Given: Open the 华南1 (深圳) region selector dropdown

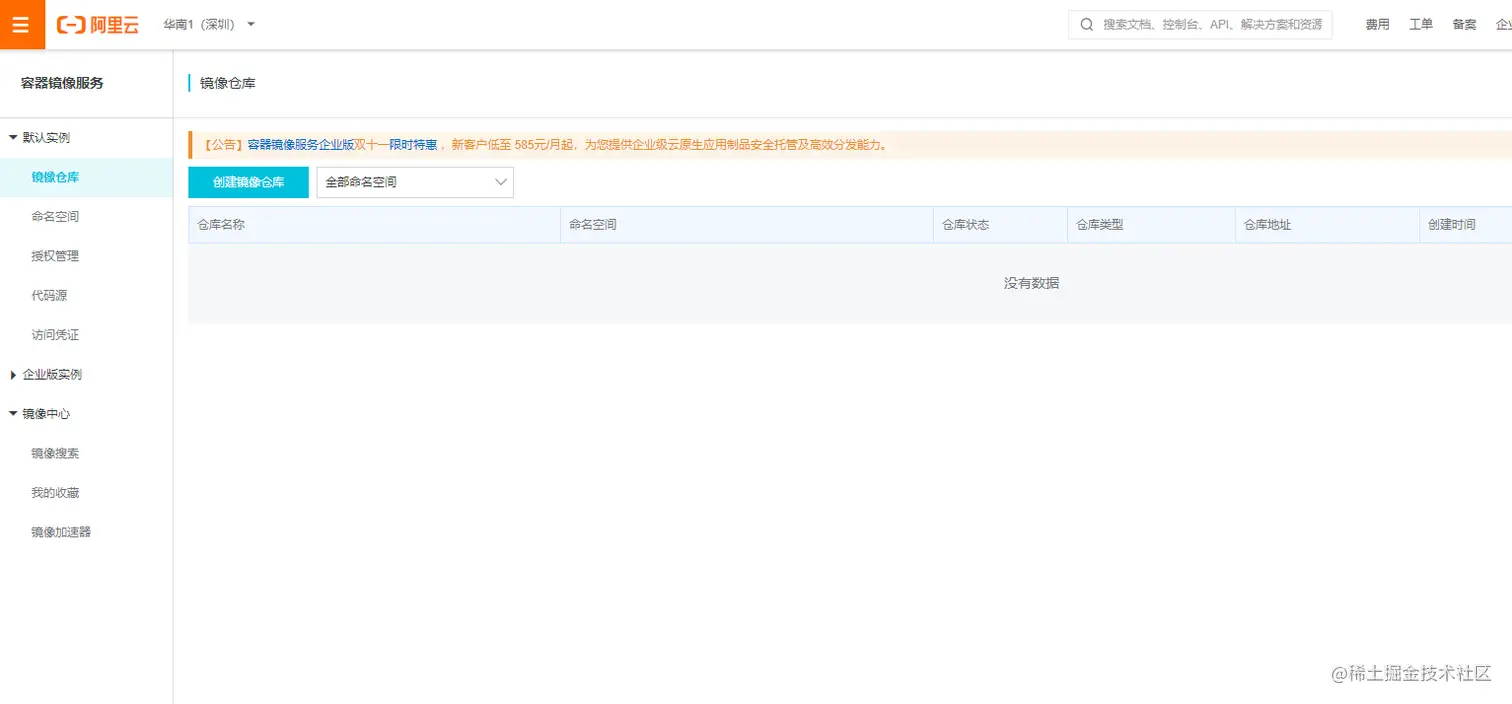Looking at the screenshot, I should (207, 24).
